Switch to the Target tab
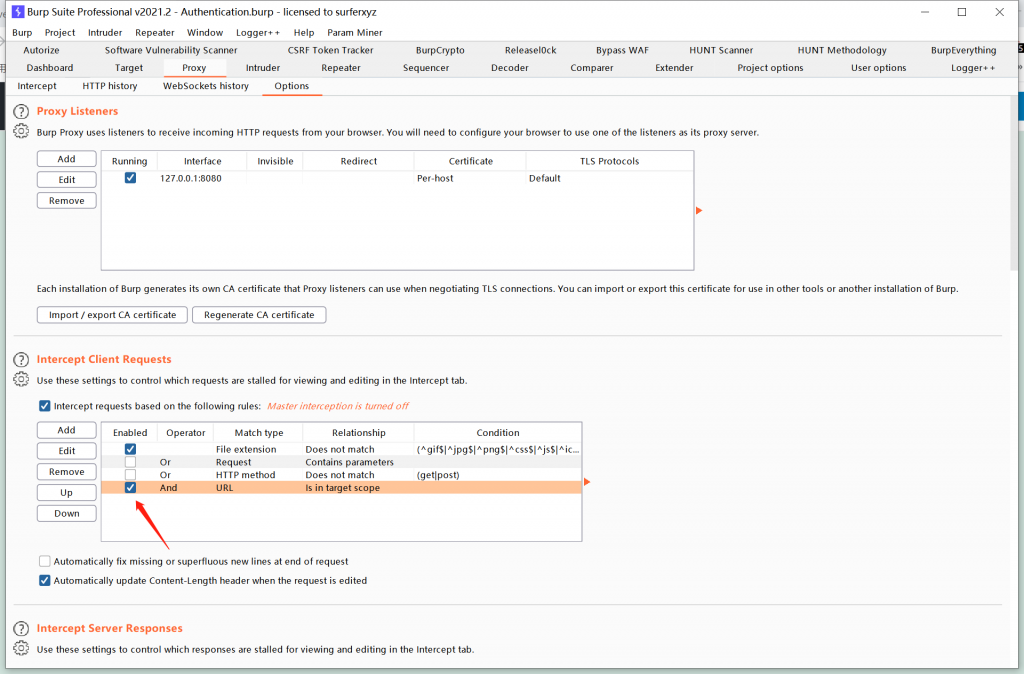Image resolution: width=1024 pixels, height=674 pixels. click(x=129, y=68)
